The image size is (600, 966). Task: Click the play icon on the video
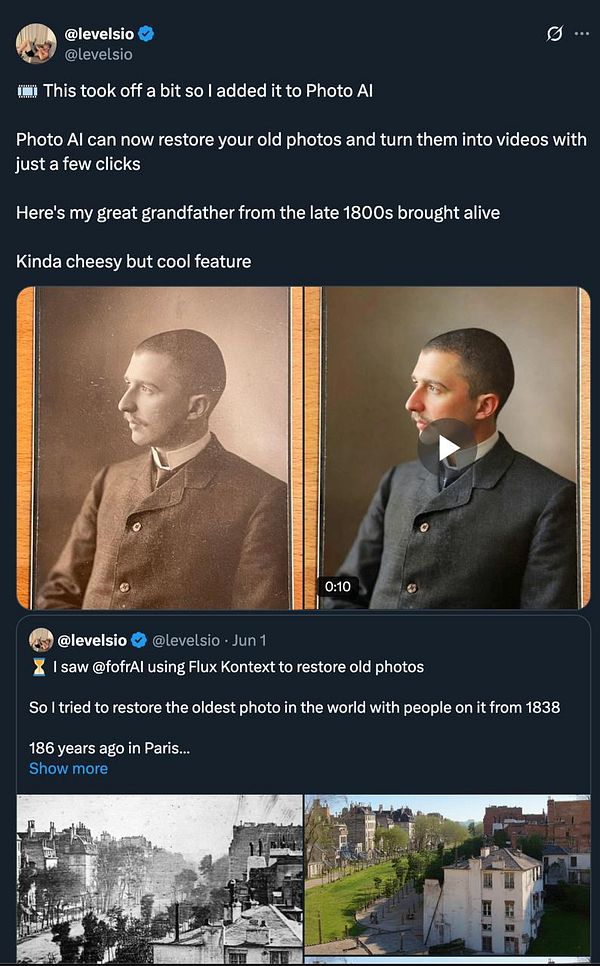(x=450, y=446)
